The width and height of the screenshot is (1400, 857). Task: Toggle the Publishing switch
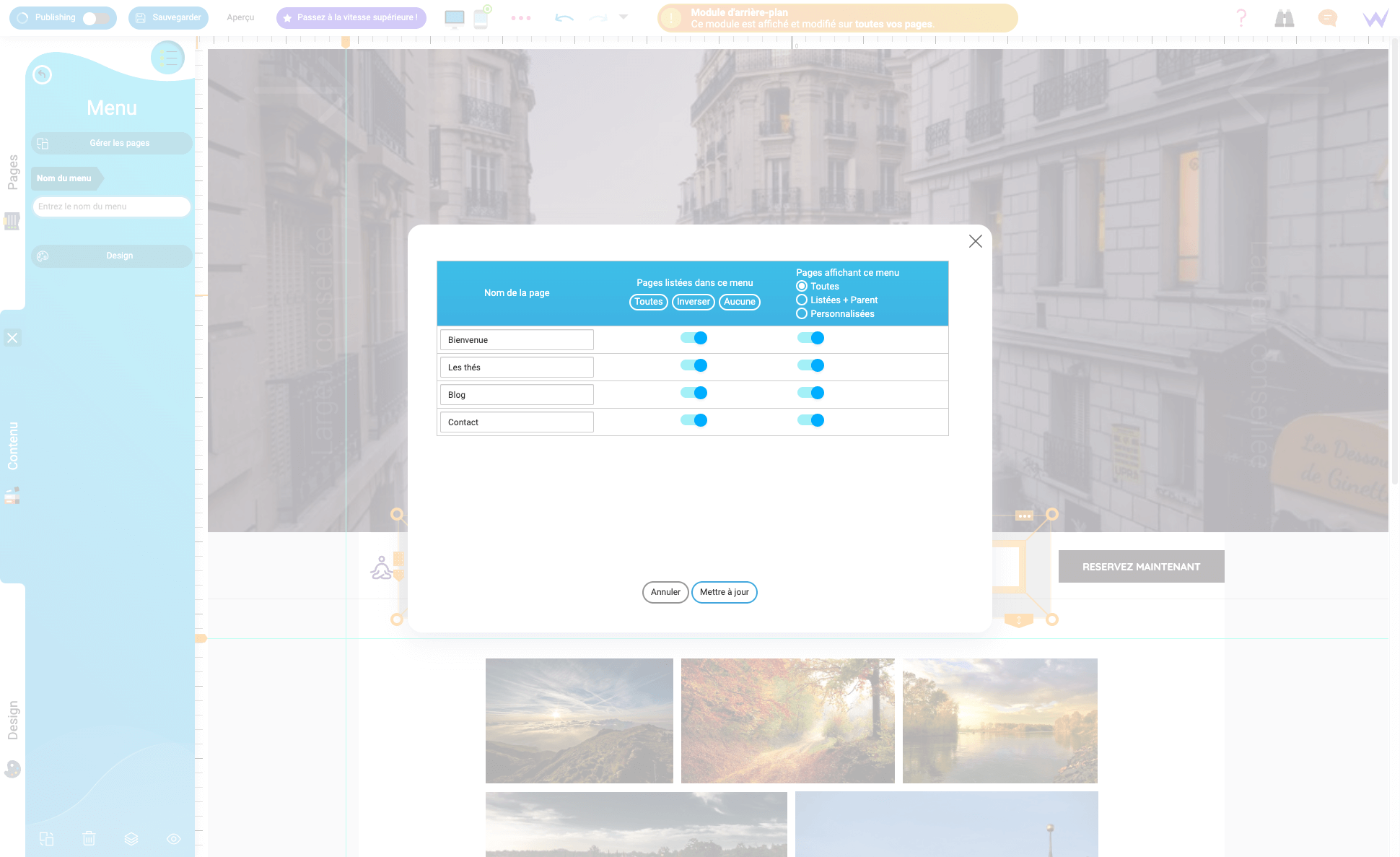point(97,17)
